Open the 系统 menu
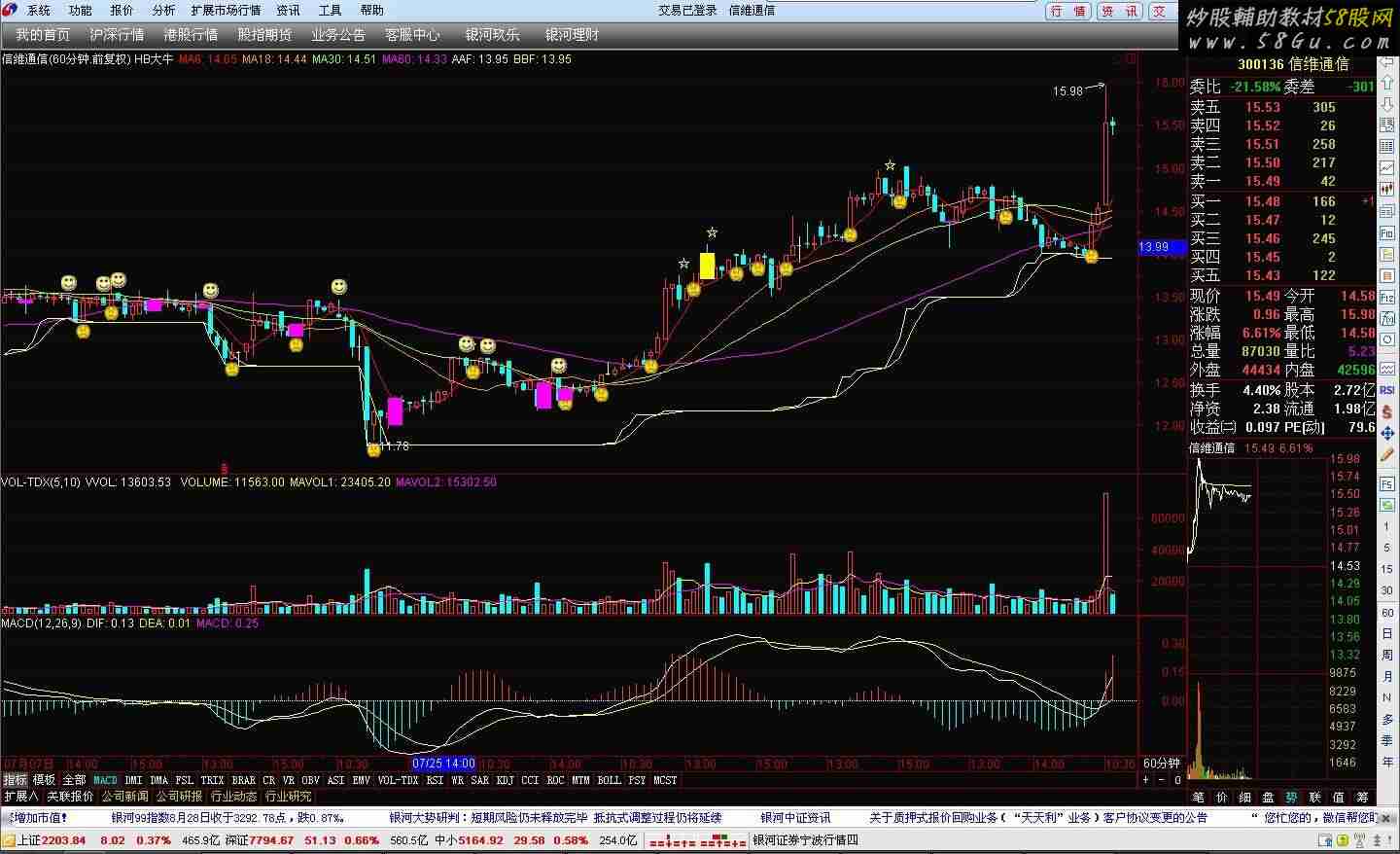This screenshot has width=1400, height=854. [39, 11]
